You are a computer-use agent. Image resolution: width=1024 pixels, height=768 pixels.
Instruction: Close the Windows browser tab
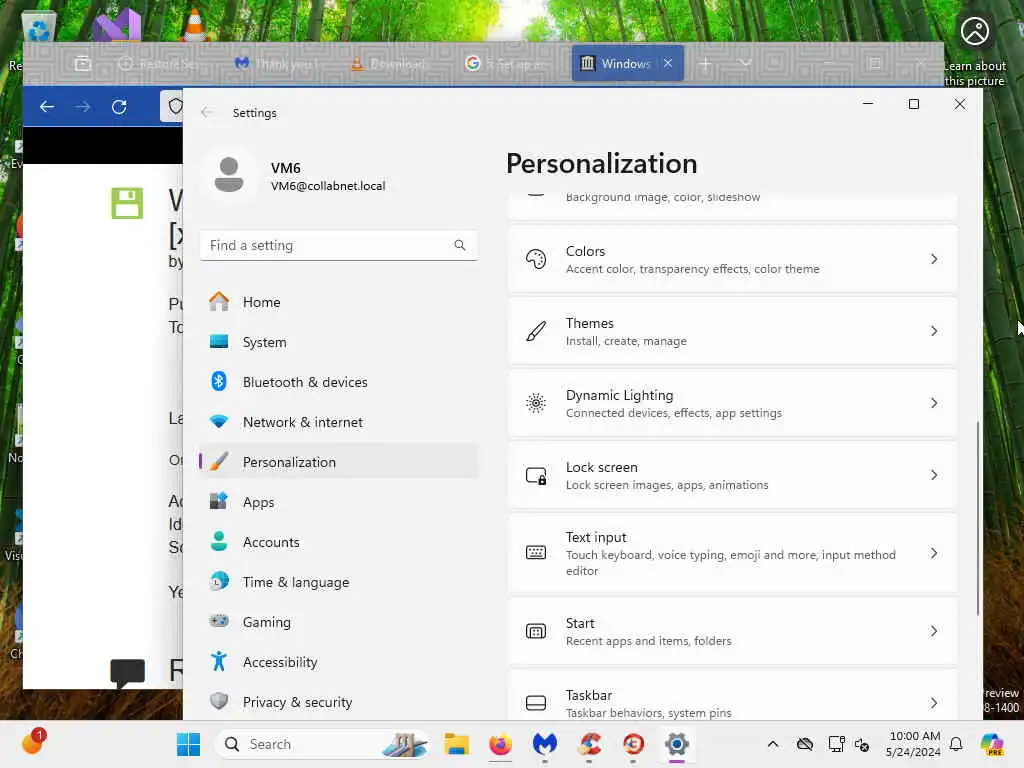click(x=667, y=63)
